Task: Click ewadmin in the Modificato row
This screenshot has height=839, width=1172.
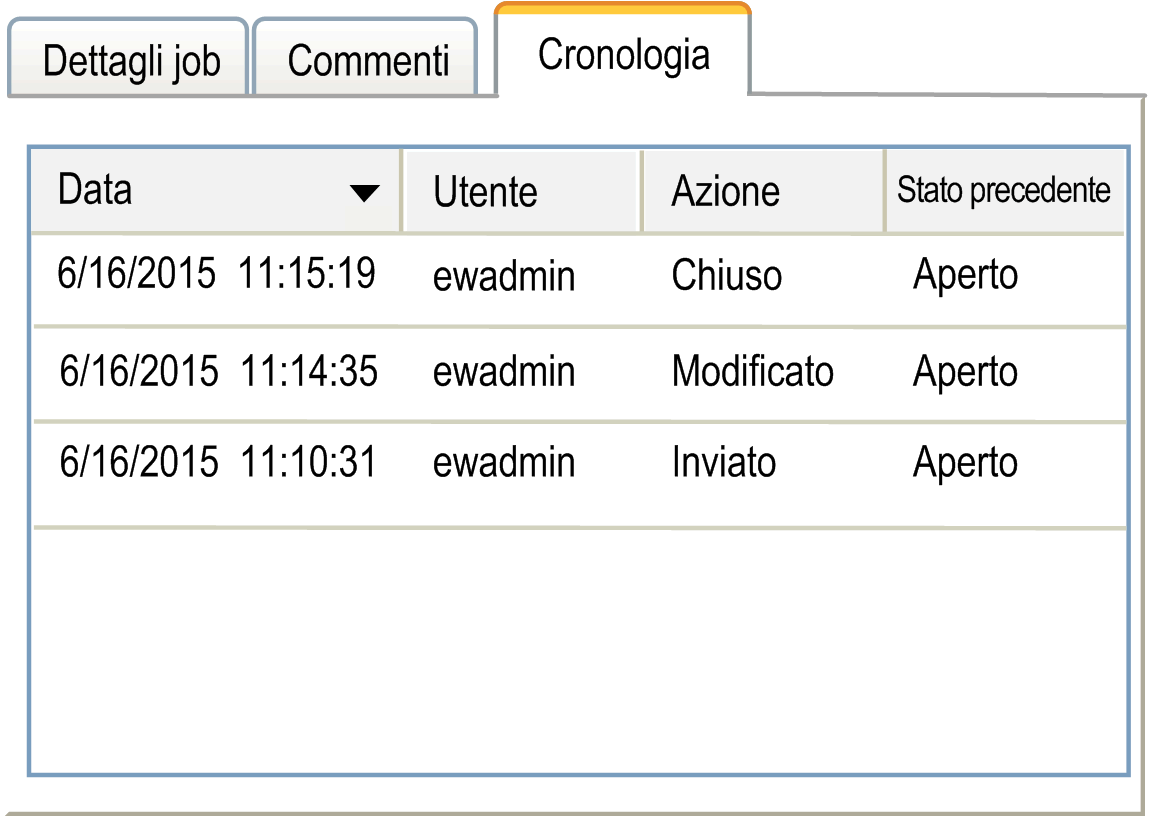Action: [x=503, y=372]
